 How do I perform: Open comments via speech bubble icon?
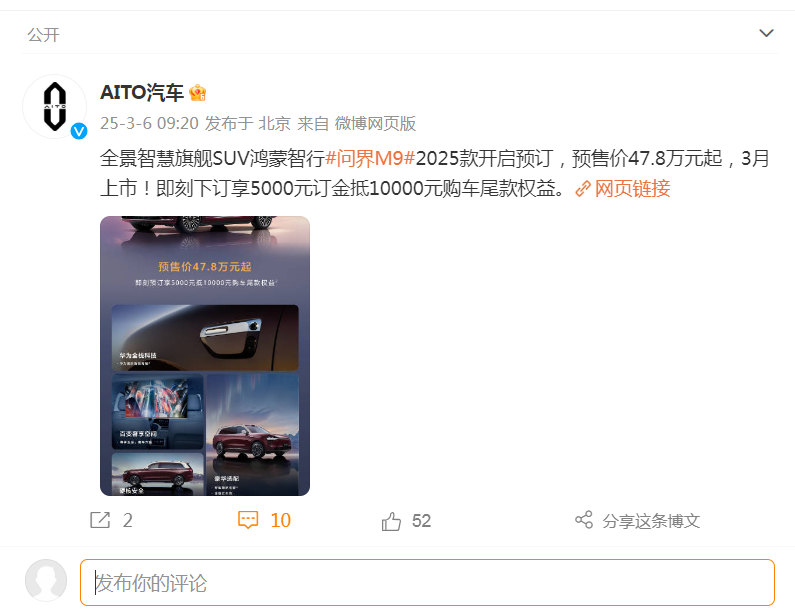[248, 520]
